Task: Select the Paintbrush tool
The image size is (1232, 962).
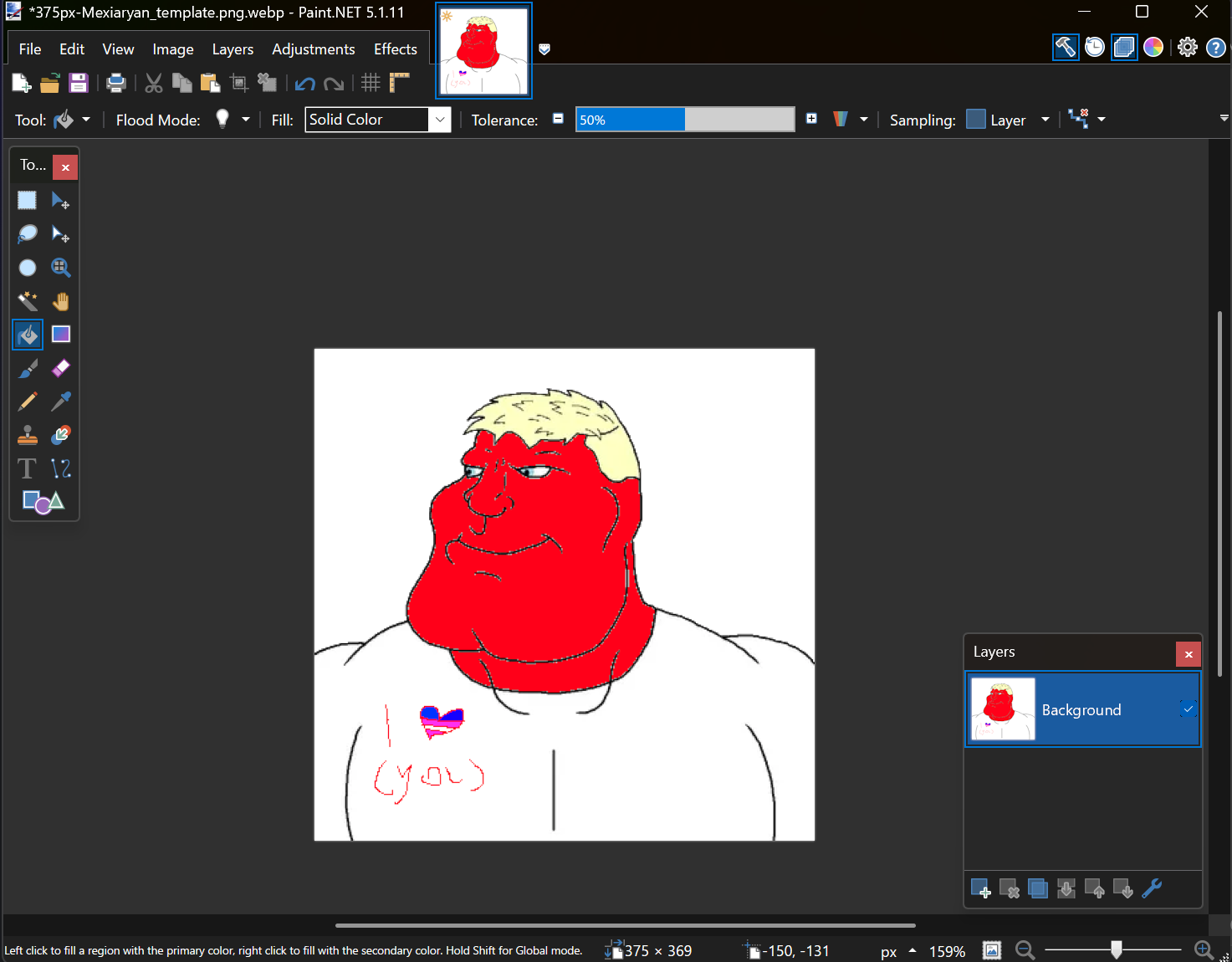Action: click(28, 368)
